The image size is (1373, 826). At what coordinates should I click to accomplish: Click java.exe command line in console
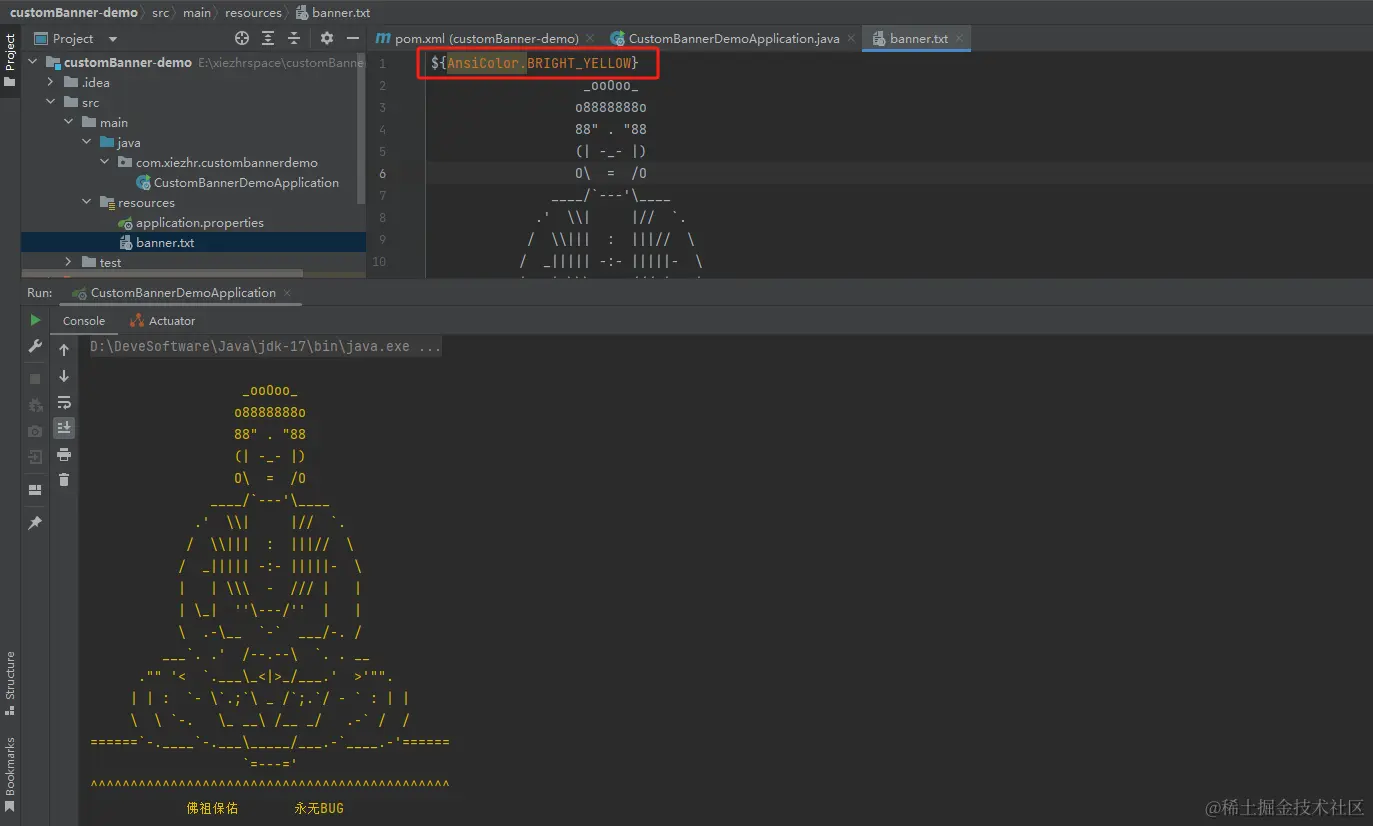click(x=265, y=347)
